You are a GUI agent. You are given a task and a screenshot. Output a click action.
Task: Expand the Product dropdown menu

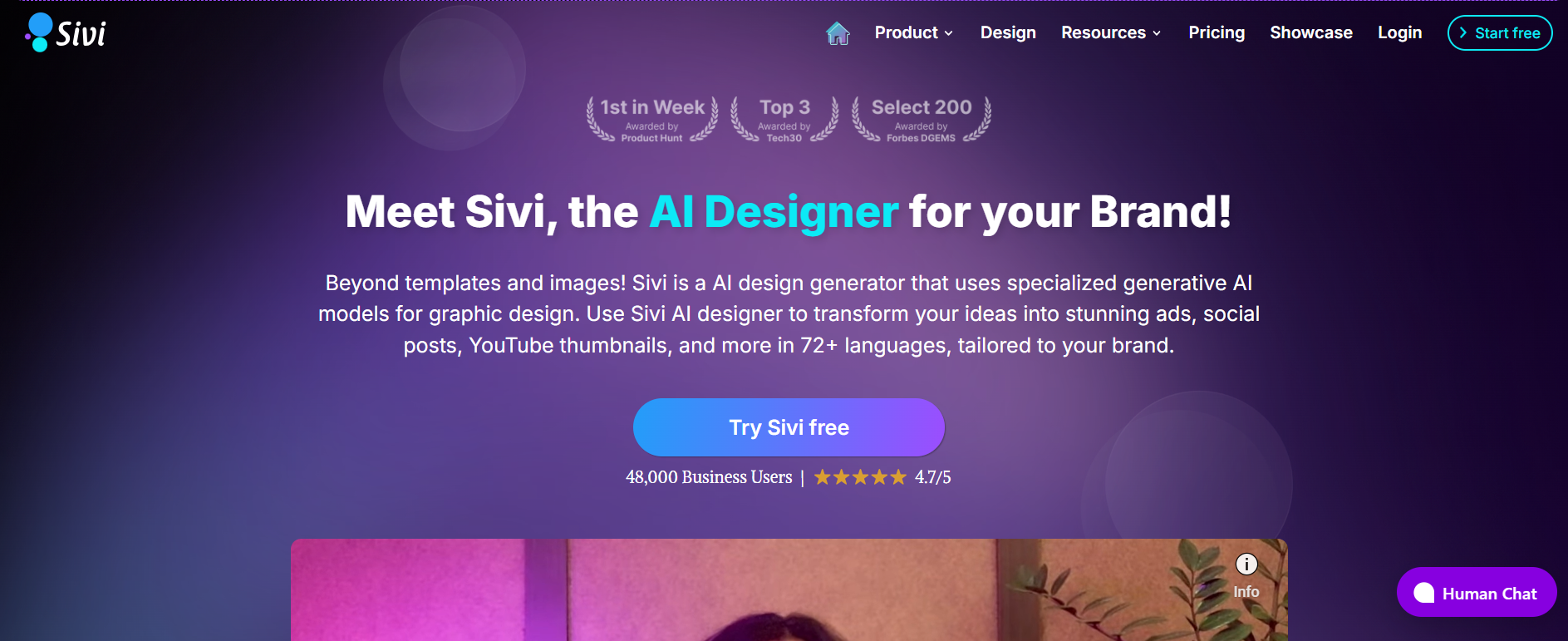[914, 33]
